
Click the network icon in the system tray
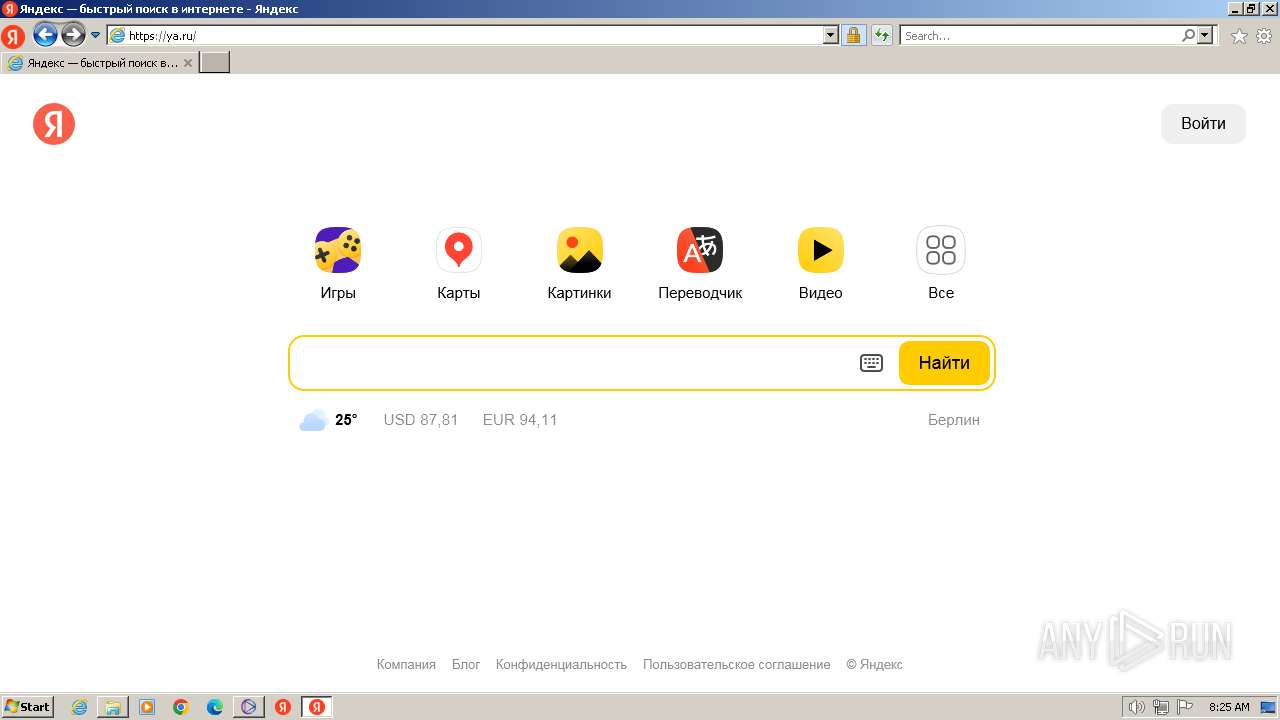(1161, 707)
